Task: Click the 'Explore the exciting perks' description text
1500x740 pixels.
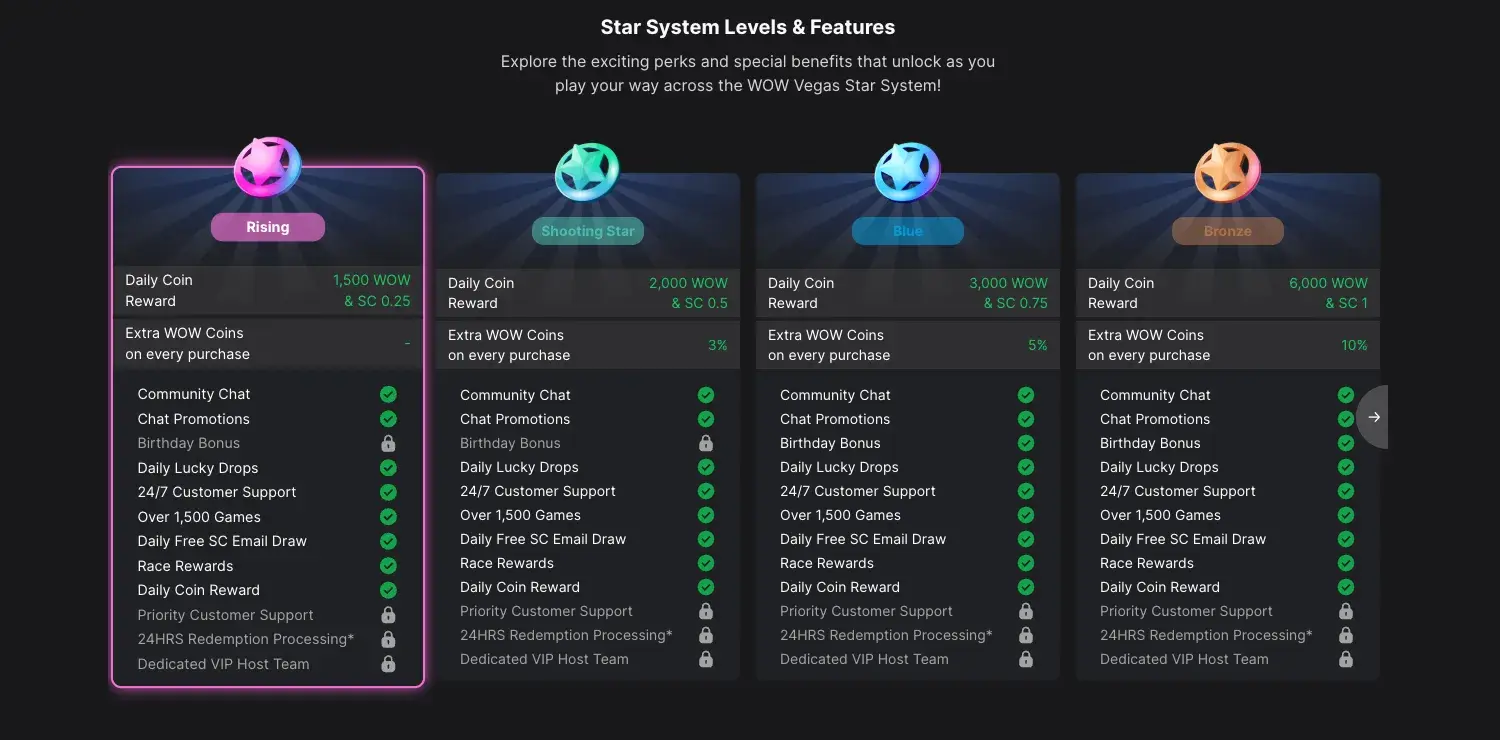Action: [x=748, y=73]
